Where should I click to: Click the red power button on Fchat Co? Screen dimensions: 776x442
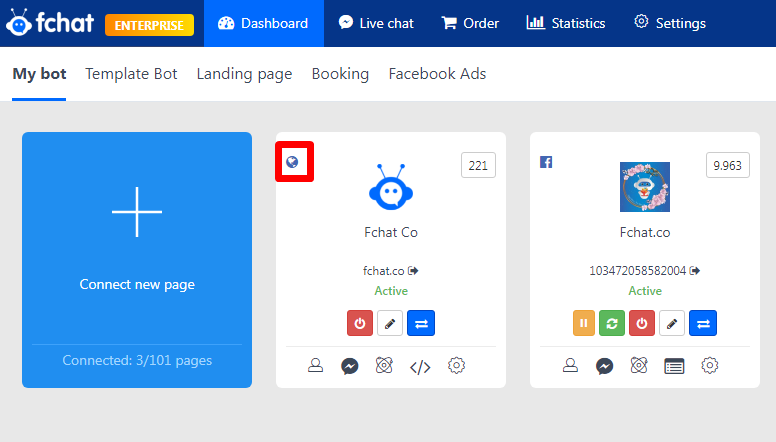pos(360,323)
